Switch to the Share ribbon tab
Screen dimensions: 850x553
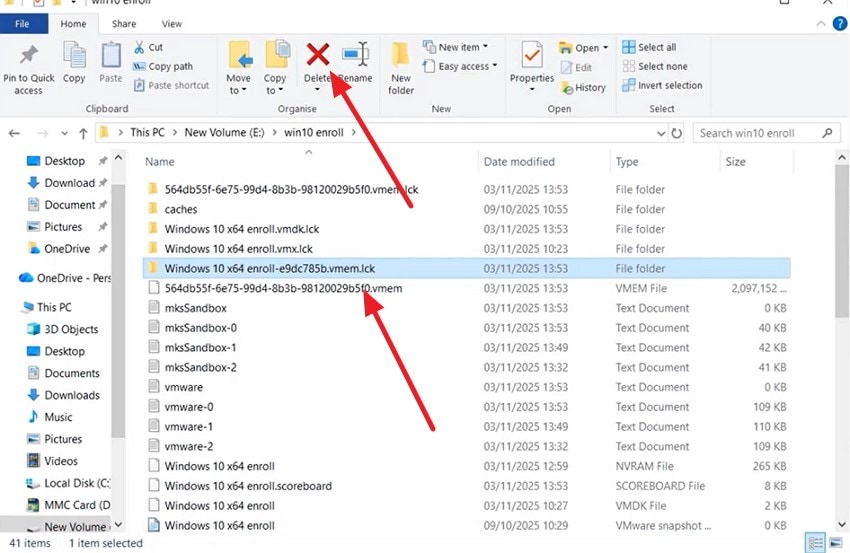click(x=124, y=24)
